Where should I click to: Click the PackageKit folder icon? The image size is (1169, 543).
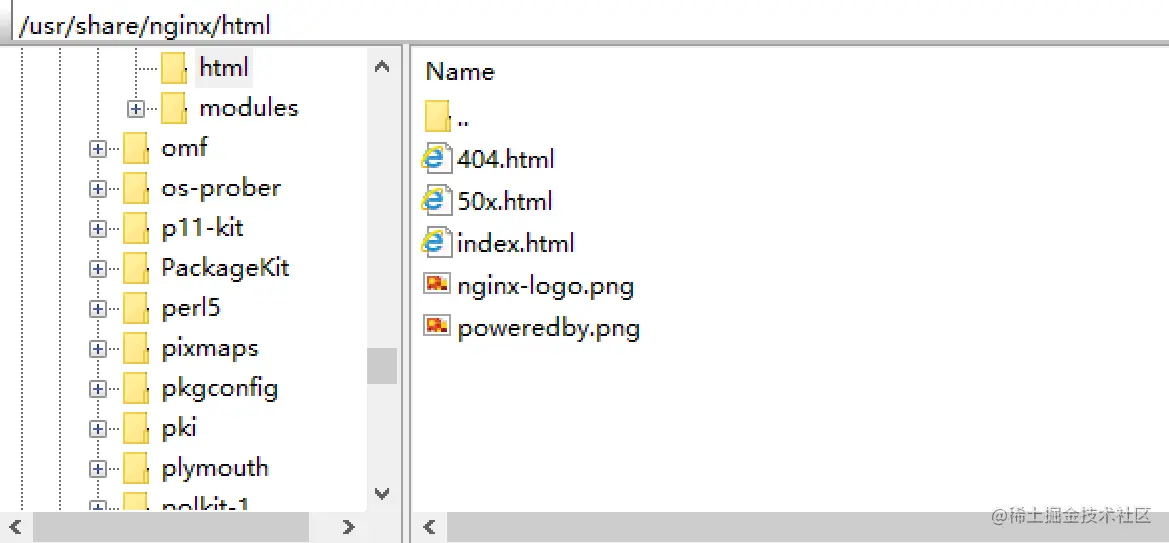(136, 269)
